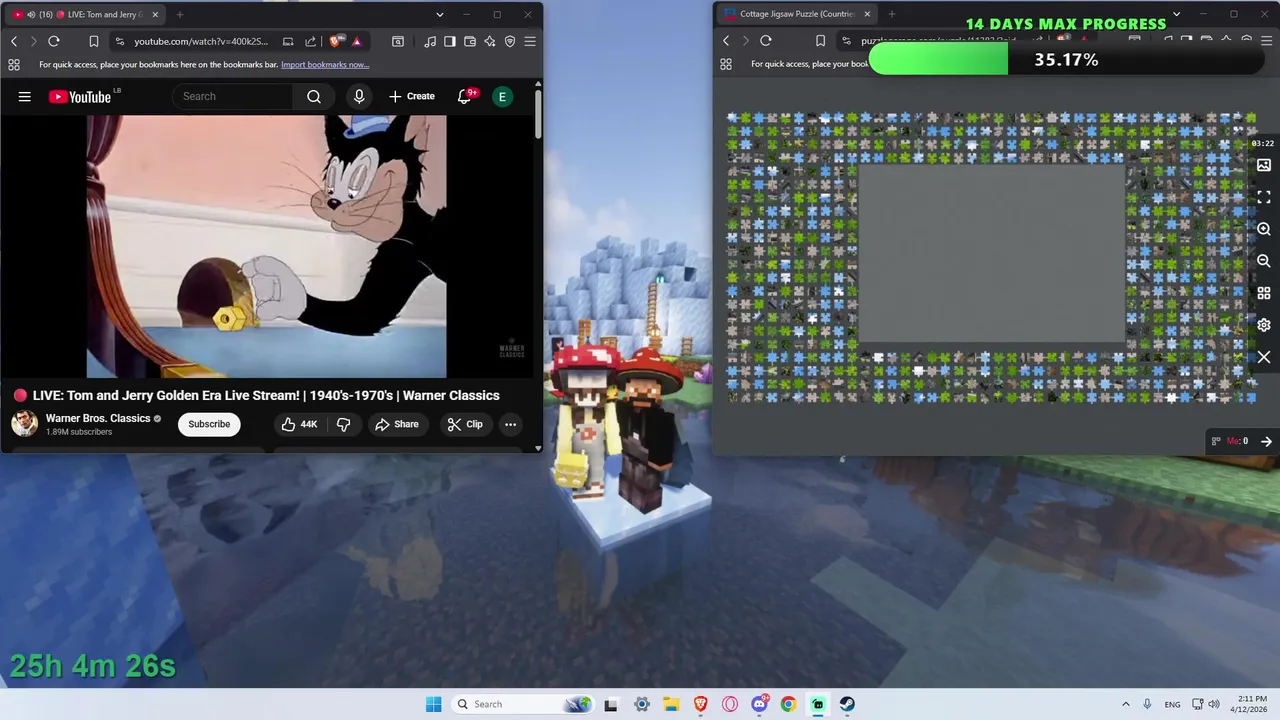Open tab search dropdown in YouTube window
The image size is (1280, 720).
tap(440, 14)
